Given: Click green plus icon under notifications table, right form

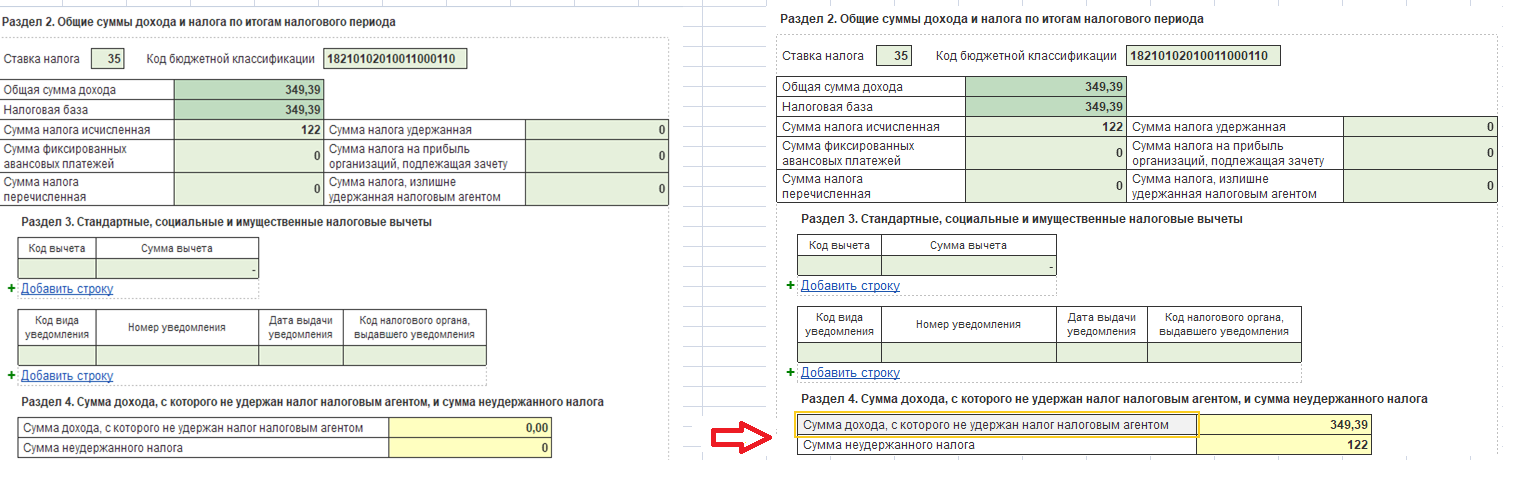Looking at the screenshot, I should click(791, 373).
